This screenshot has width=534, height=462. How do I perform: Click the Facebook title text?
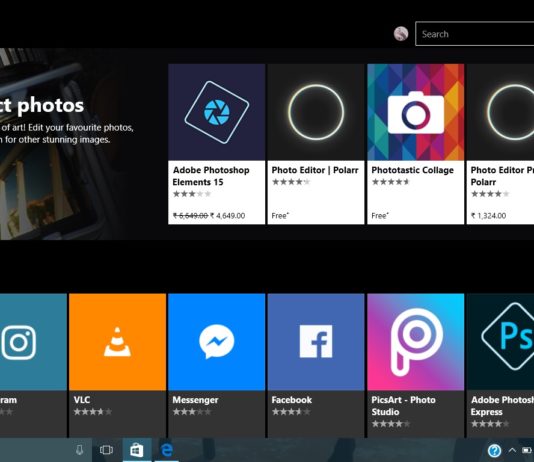pos(292,400)
